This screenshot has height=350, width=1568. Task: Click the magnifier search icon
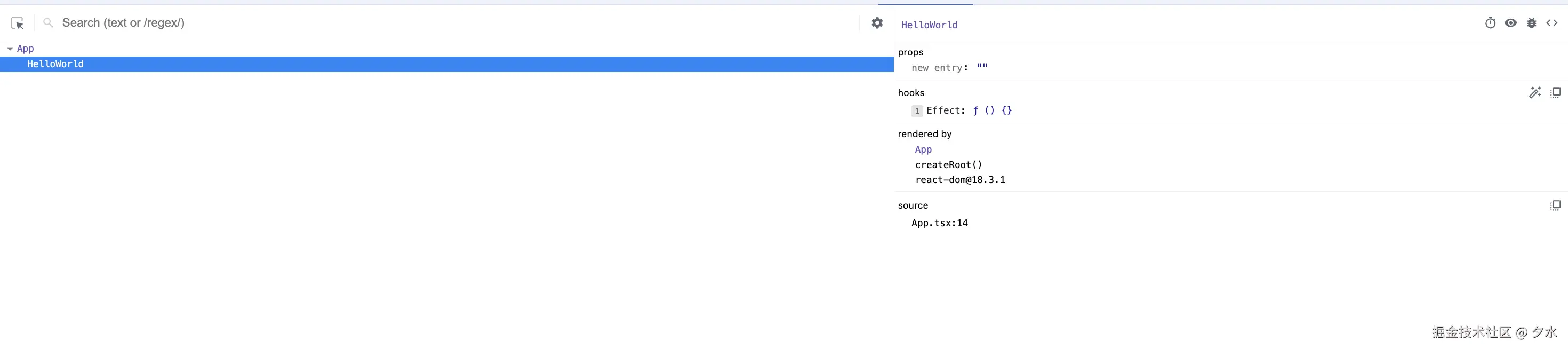(x=48, y=23)
